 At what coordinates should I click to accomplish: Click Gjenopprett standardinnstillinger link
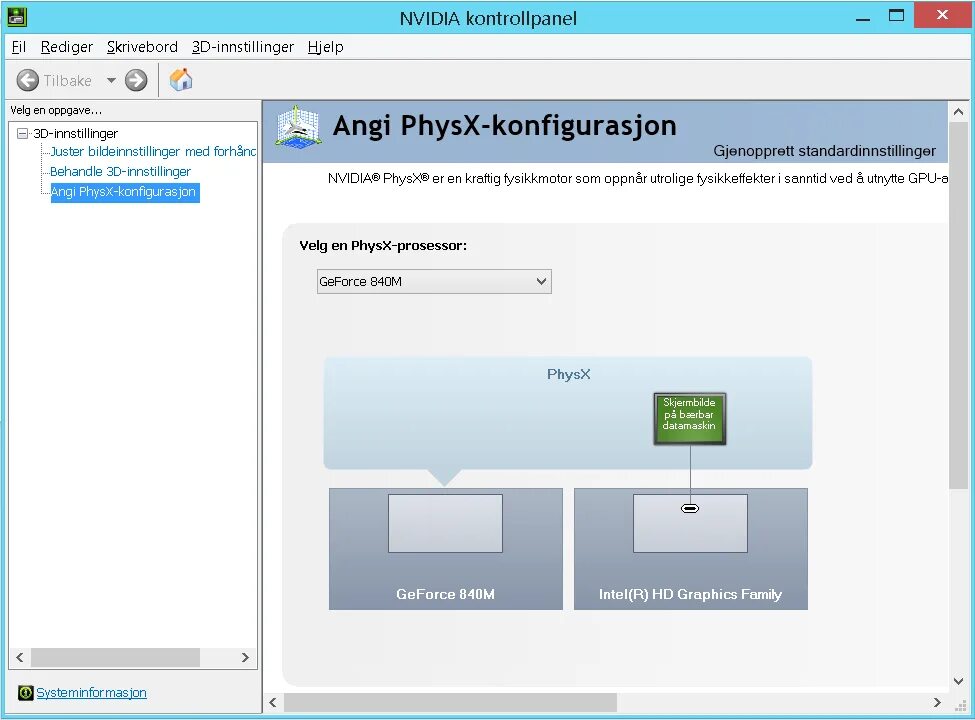click(x=824, y=151)
